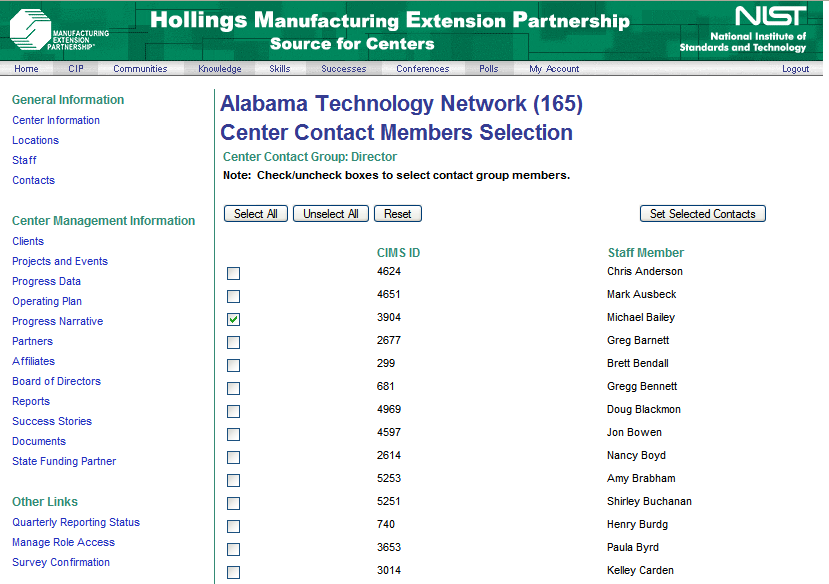
Task: Open the Communities menu tab
Action: pos(140,69)
